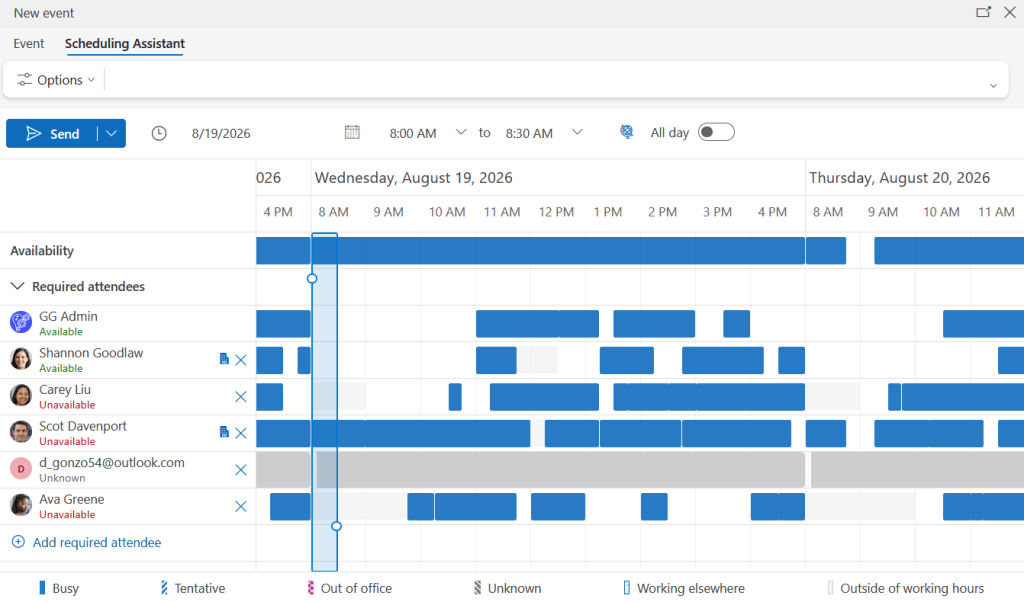
Task: Click GG Admin's busy block at 11 AM
Action: coord(537,324)
